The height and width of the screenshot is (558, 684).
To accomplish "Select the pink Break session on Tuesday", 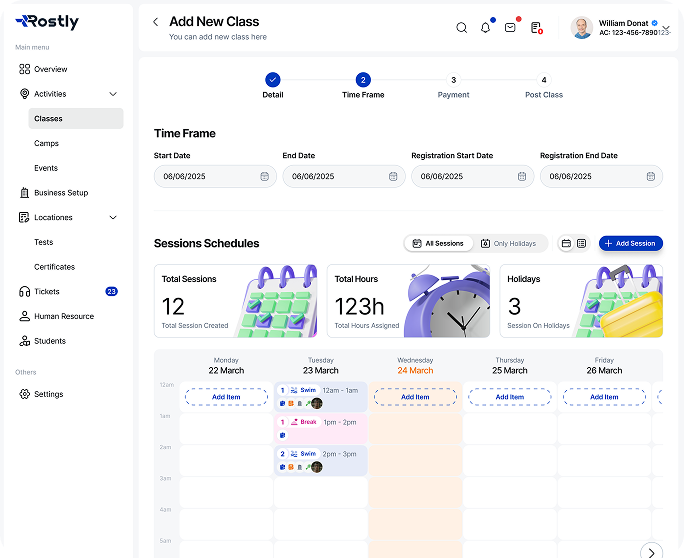I will [321, 428].
